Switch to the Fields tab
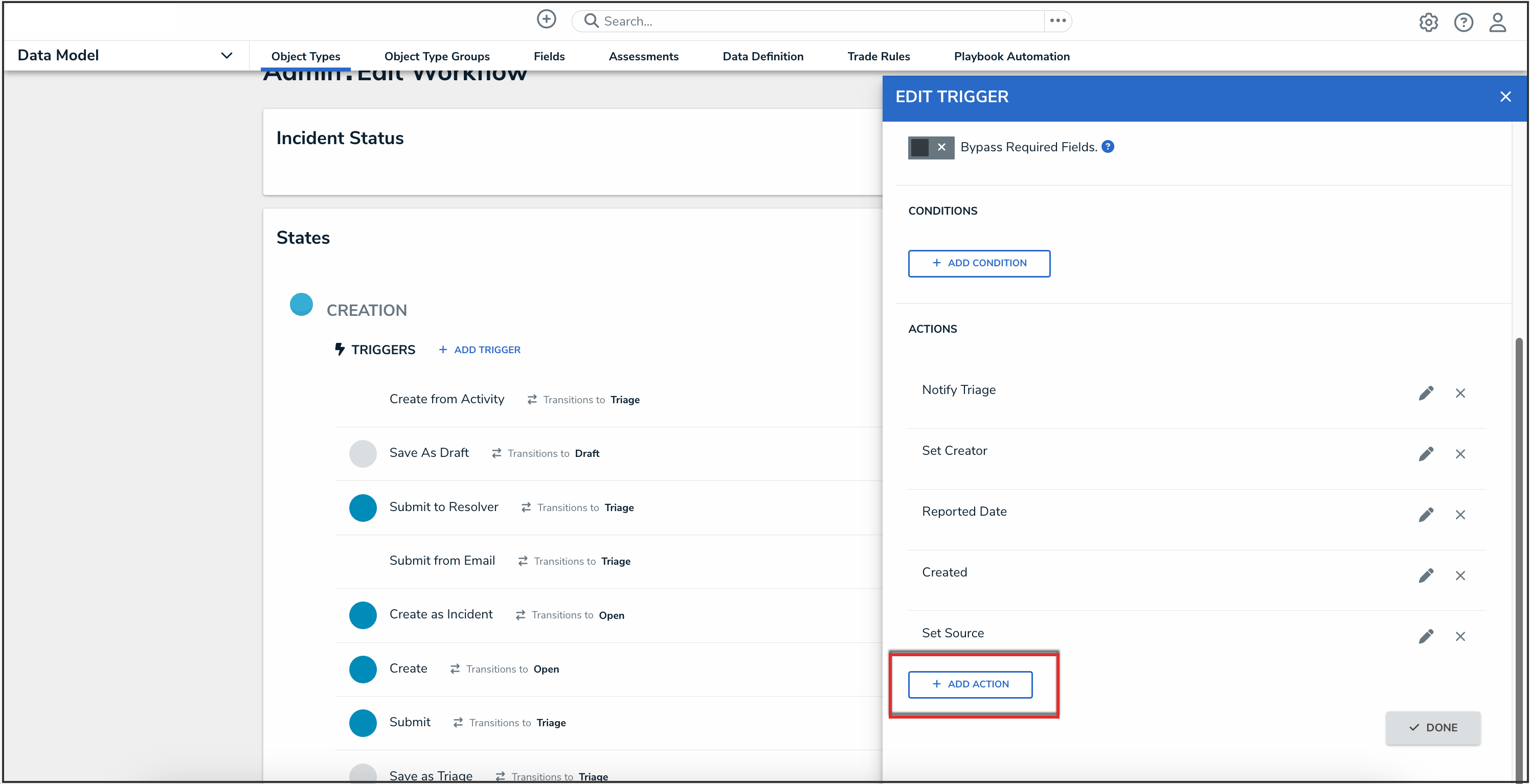Screen dimensions: 1530x784 549,56
